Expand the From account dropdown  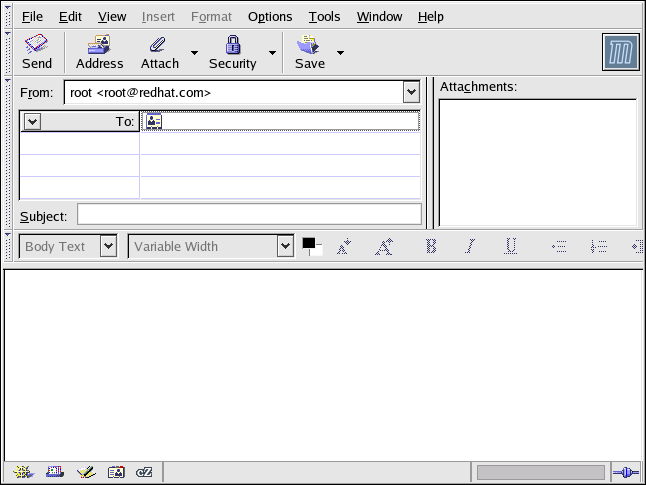coord(411,92)
